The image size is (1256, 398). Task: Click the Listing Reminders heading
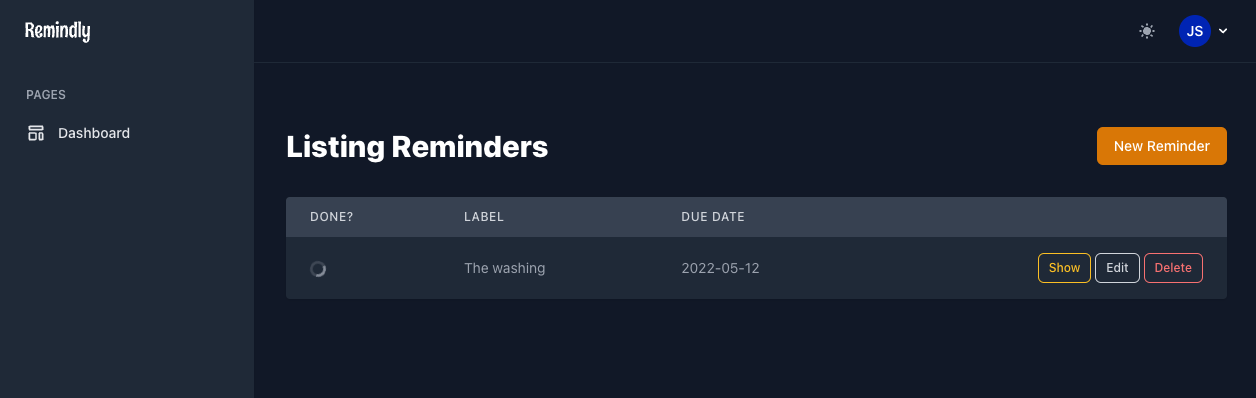pos(417,147)
